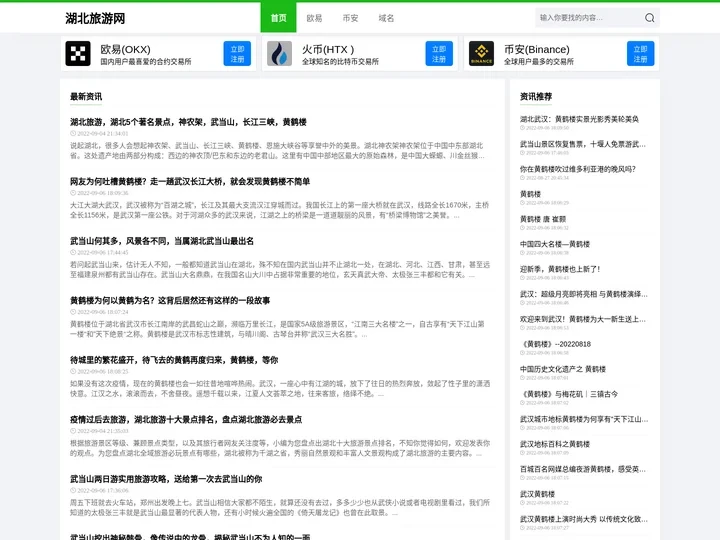Viewport: 720px width, 540px height.
Task: Click the search magnifier icon
Action: point(649,18)
